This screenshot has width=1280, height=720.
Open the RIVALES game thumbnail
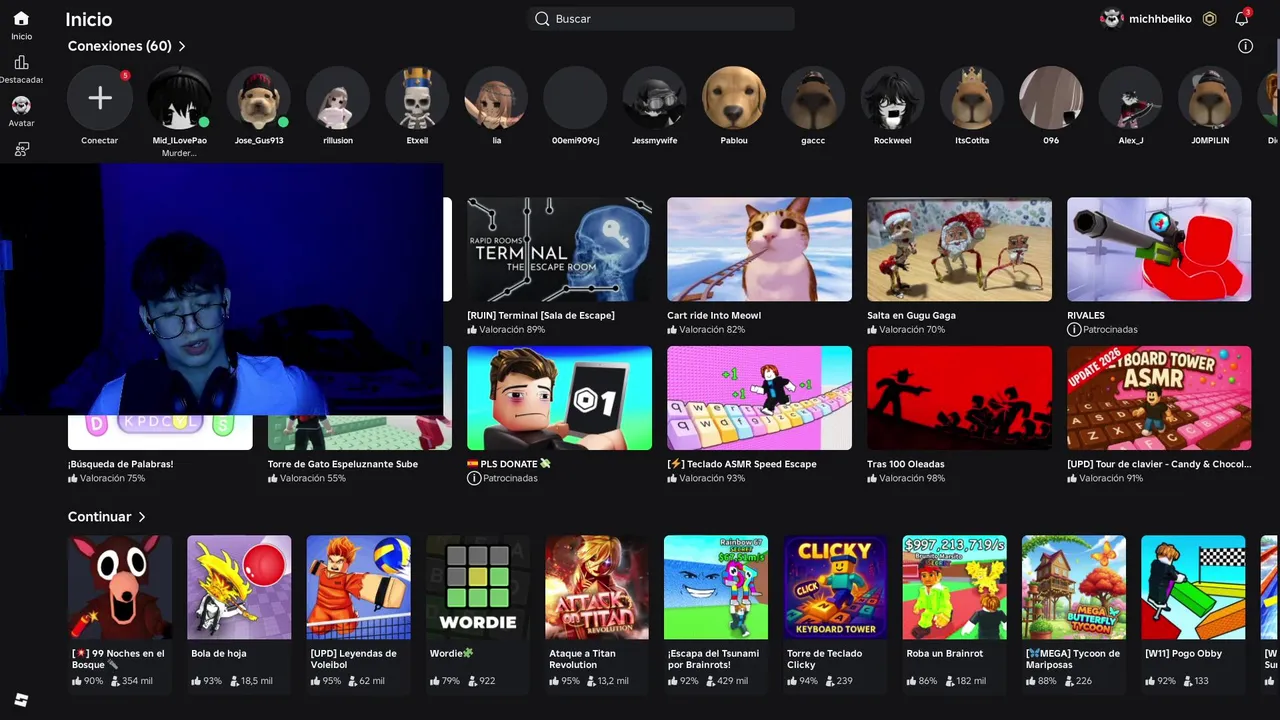point(1159,249)
